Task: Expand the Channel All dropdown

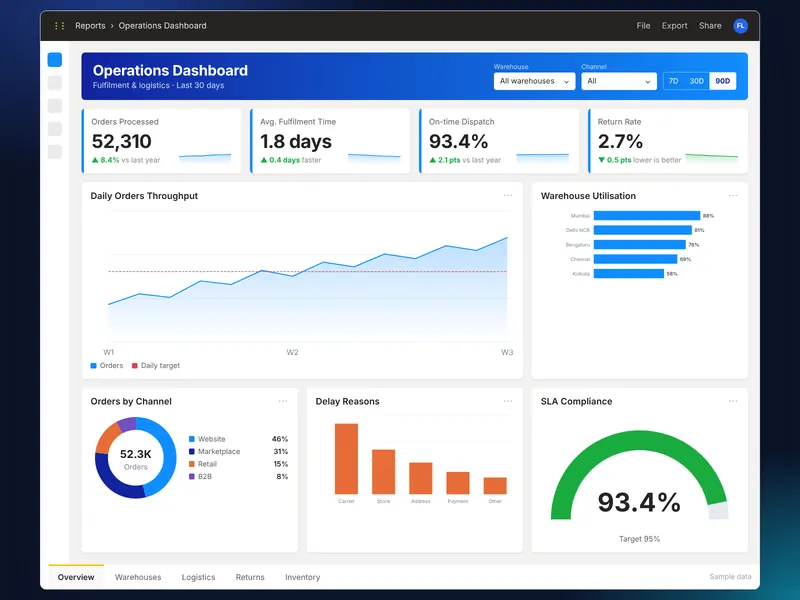Action: (618, 81)
